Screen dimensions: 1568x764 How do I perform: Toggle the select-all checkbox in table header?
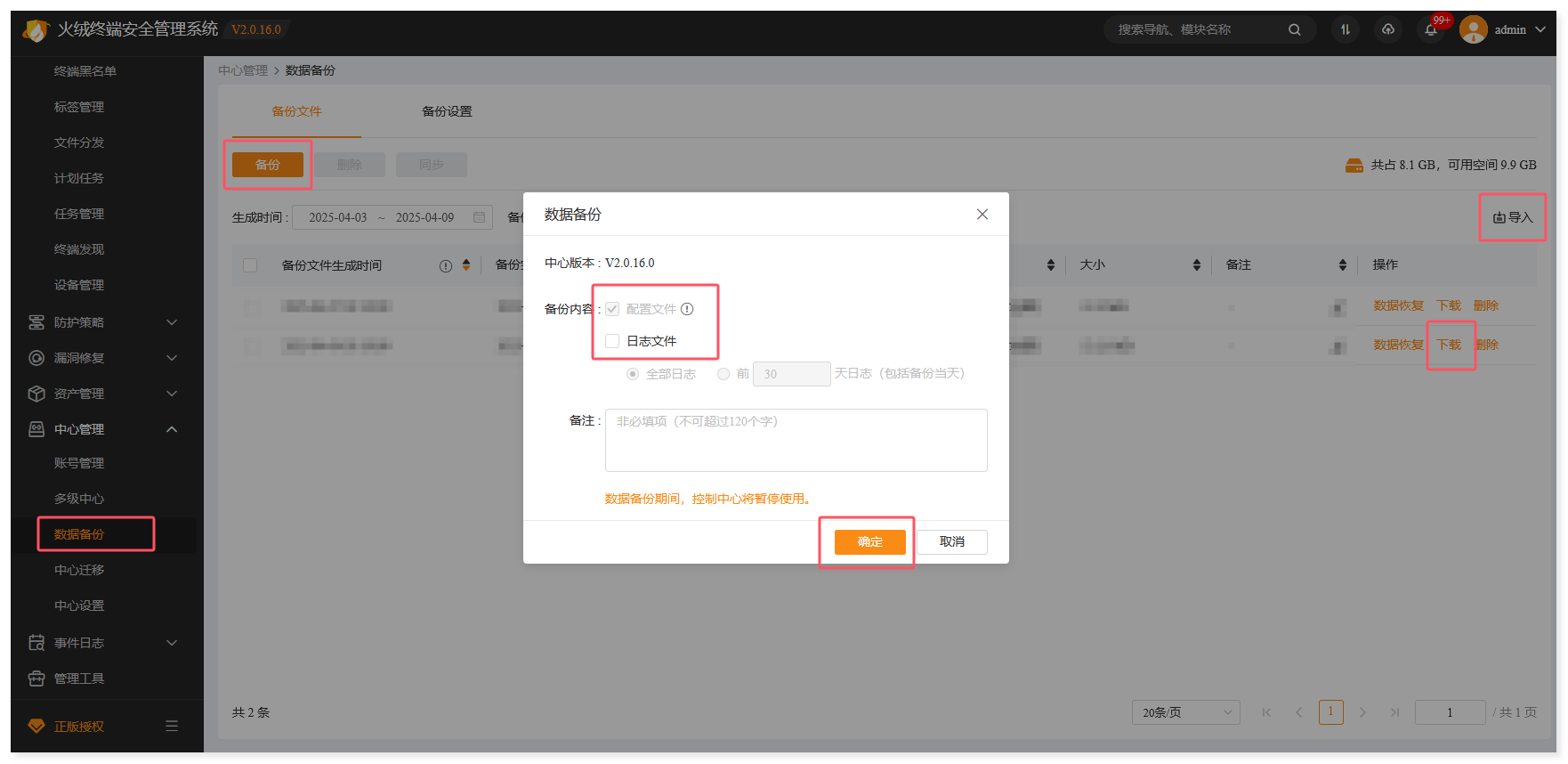pos(250,265)
